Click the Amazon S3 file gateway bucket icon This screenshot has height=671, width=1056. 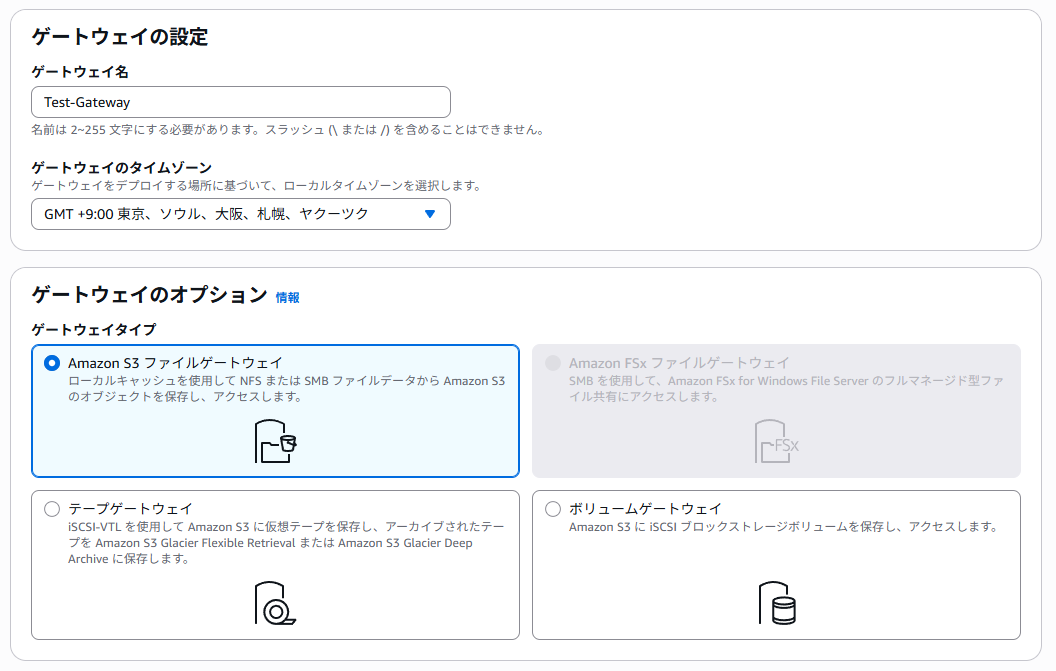click(x=275, y=441)
